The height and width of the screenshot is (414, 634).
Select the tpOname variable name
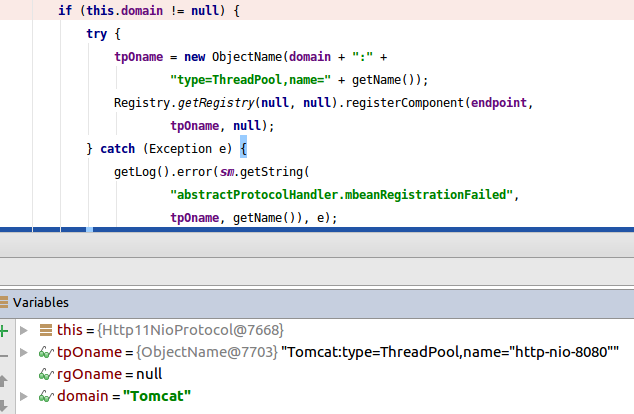(89, 352)
